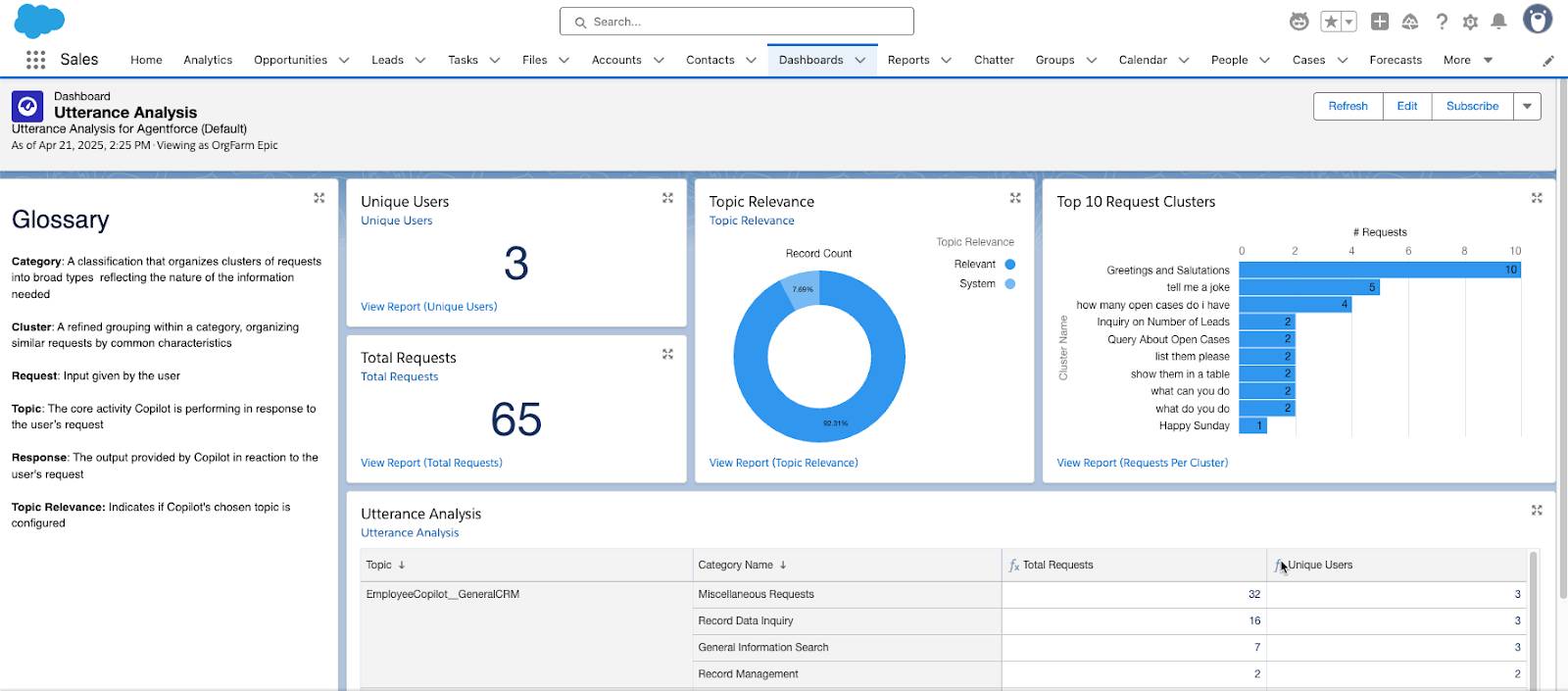The width and height of the screenshot is (1568, 691).
Task: Click the Help question mark icon
Action: point(1442,22)
